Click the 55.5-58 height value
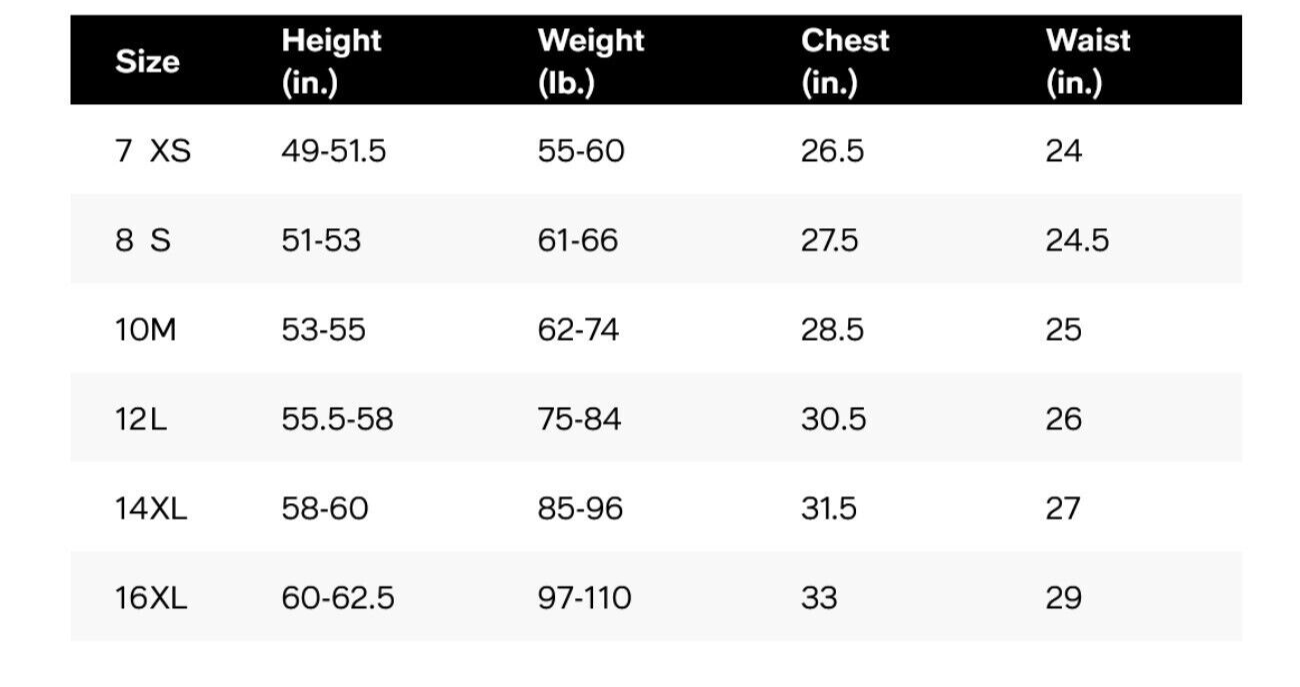Screen dimensions: 1300x687 (337, 419)
